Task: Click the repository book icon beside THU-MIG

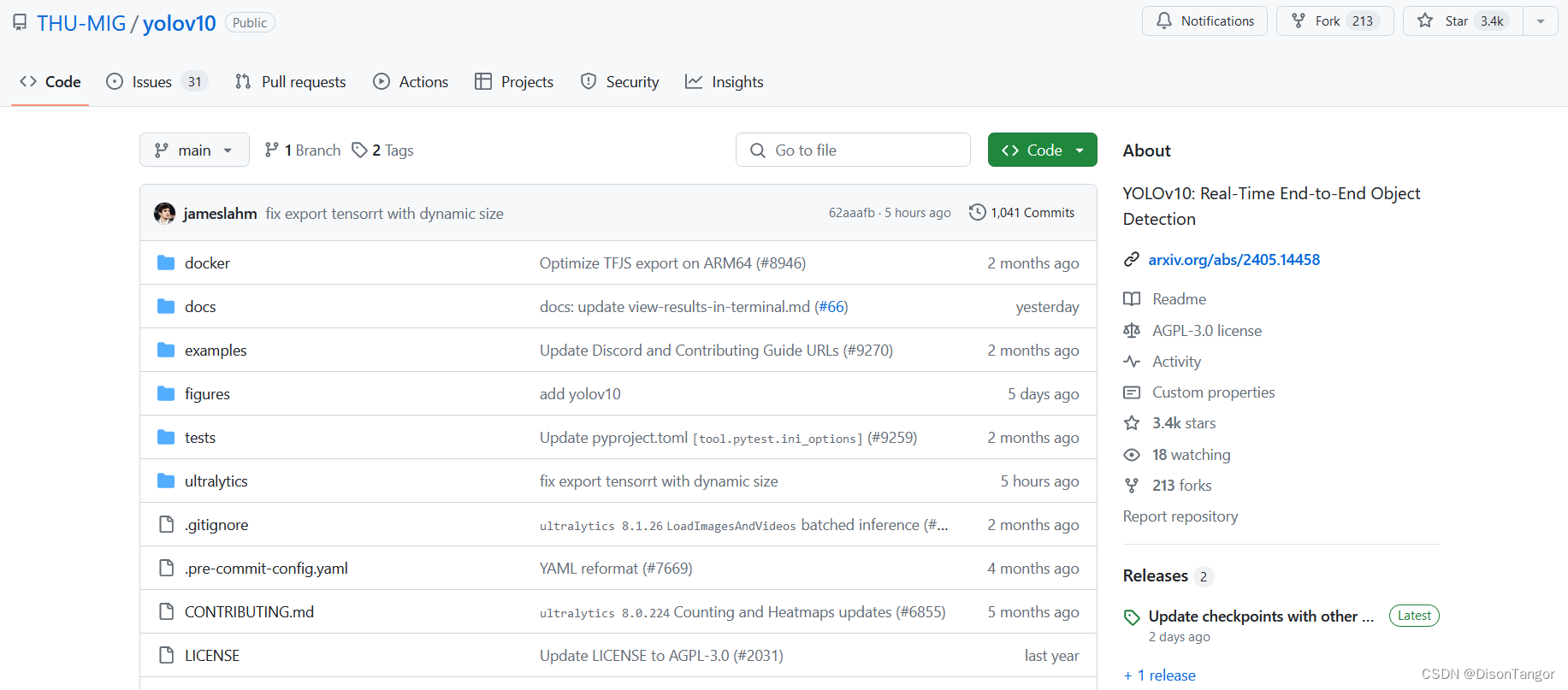Action: coord(19,23)
